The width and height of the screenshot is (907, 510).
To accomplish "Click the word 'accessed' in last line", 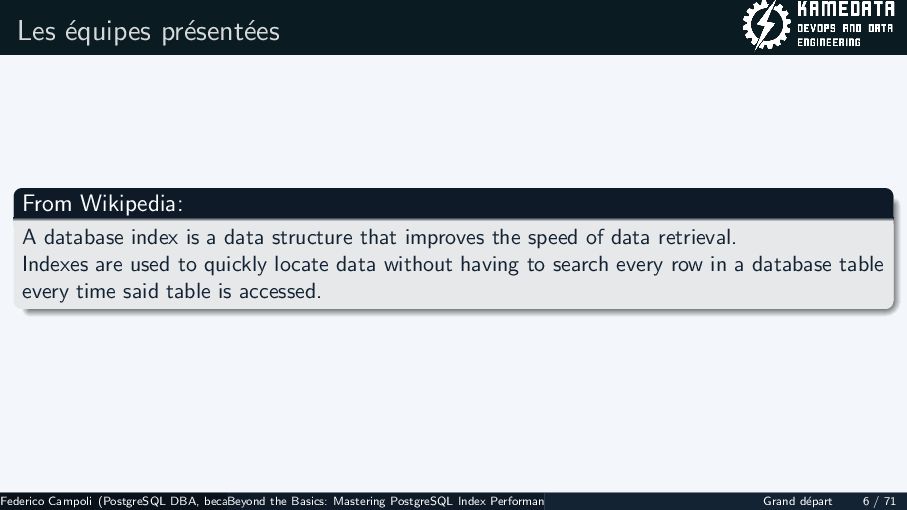I will click(280, 291).
